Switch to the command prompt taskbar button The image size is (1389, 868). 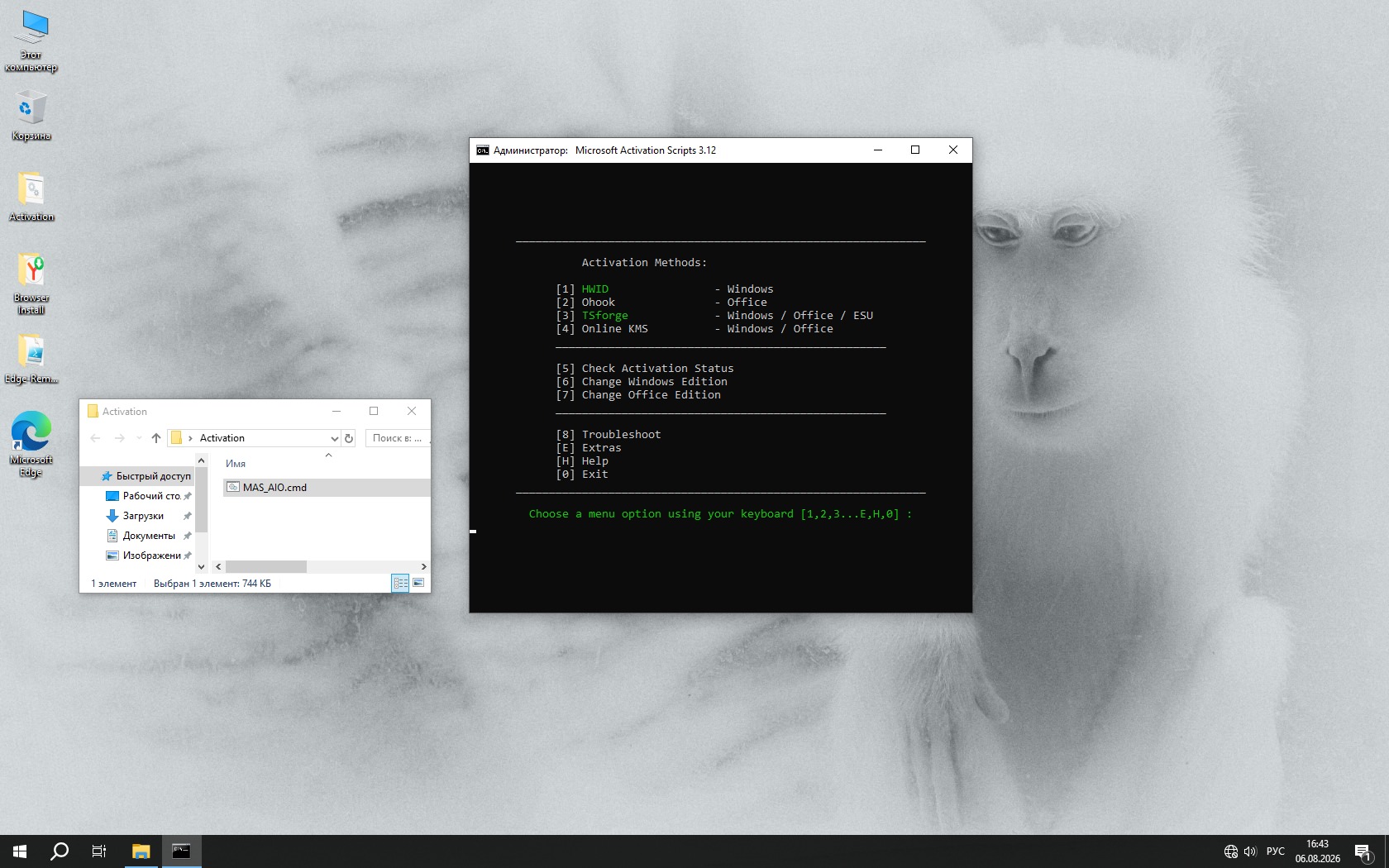181,851
